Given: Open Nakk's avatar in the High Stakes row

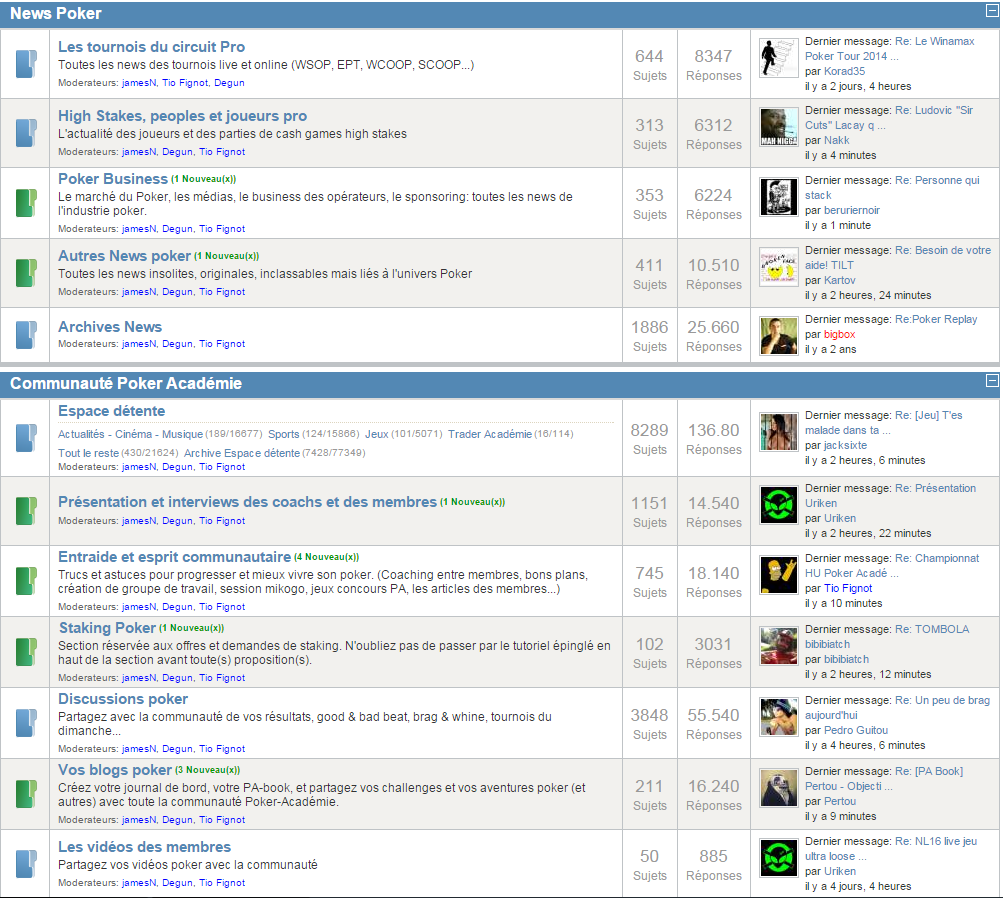Looking at the screenshot, I should pyautogui.click(x=778, y=127).
